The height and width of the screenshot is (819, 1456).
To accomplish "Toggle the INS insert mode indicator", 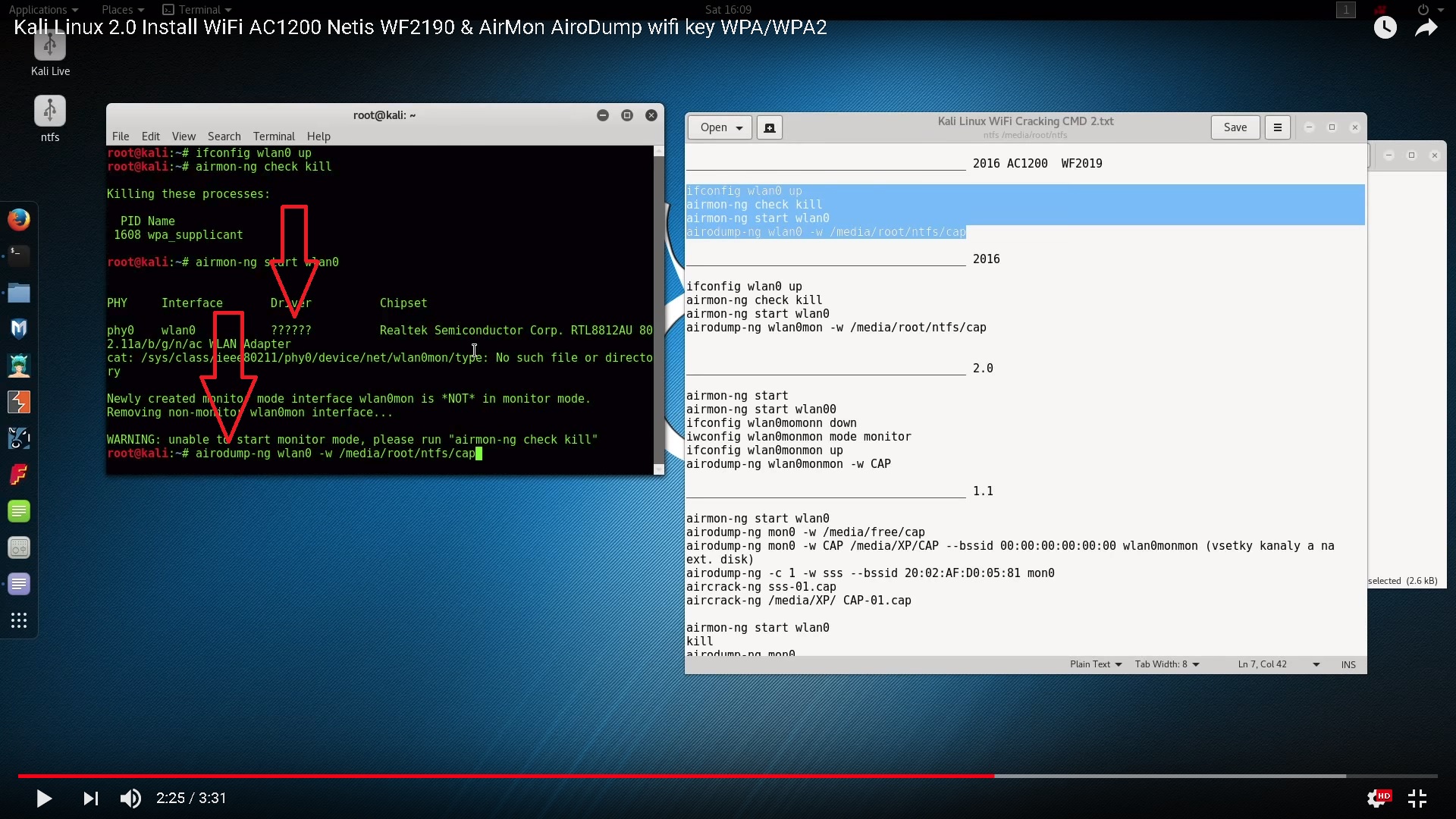I will click(x=1348, y=664).
